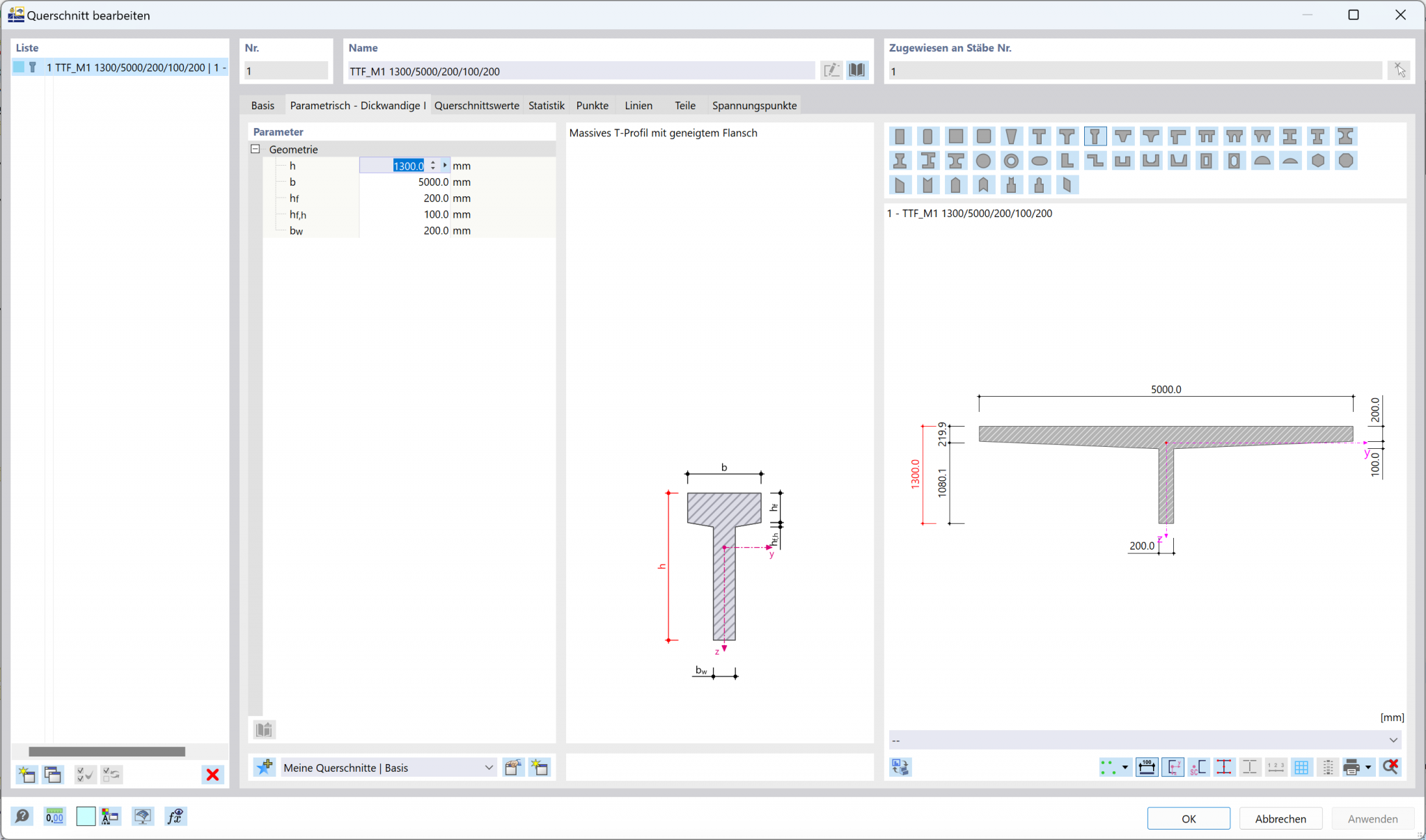Click the b value 5000.0 field
Screen dimensions: 1426x840
tap(405, 182)
